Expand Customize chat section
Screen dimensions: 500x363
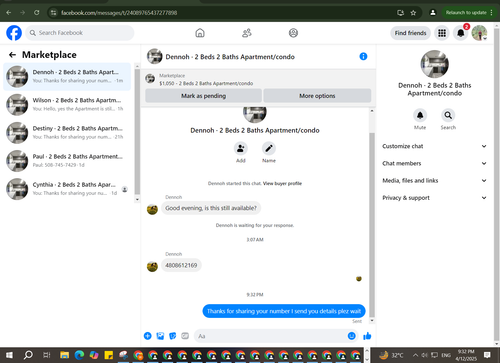tap(434, 146)
